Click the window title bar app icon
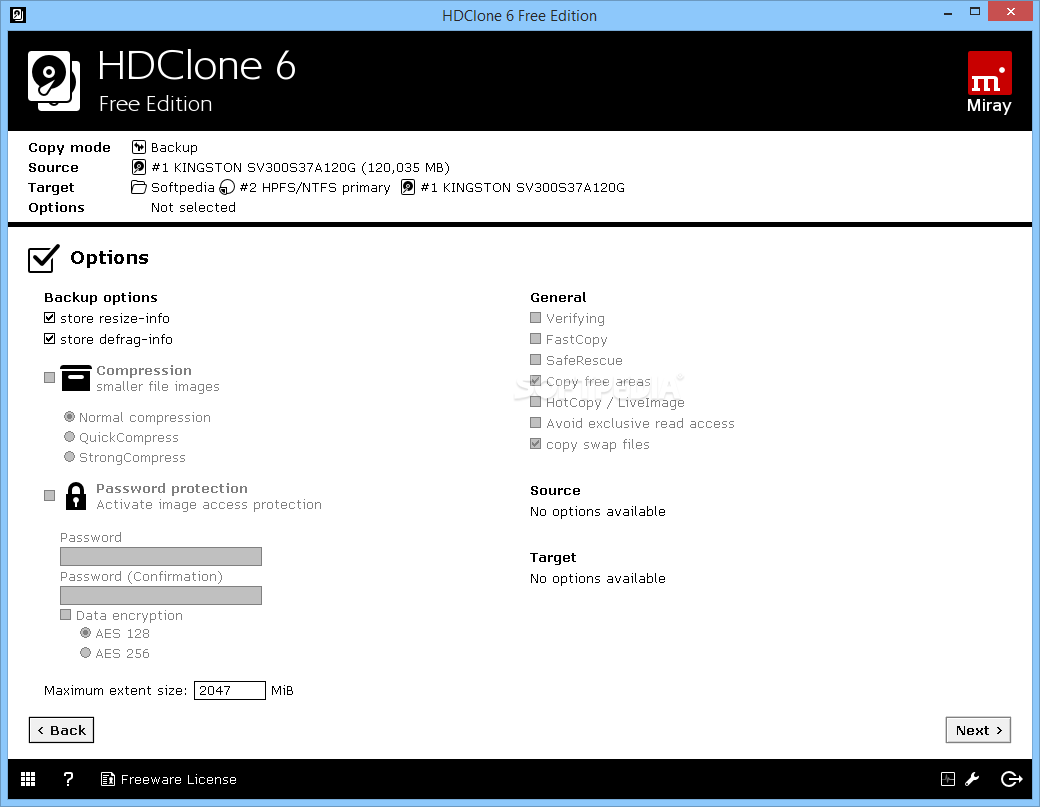The width and height of the screenshot is (1040, 807). [x=18, y=15]
